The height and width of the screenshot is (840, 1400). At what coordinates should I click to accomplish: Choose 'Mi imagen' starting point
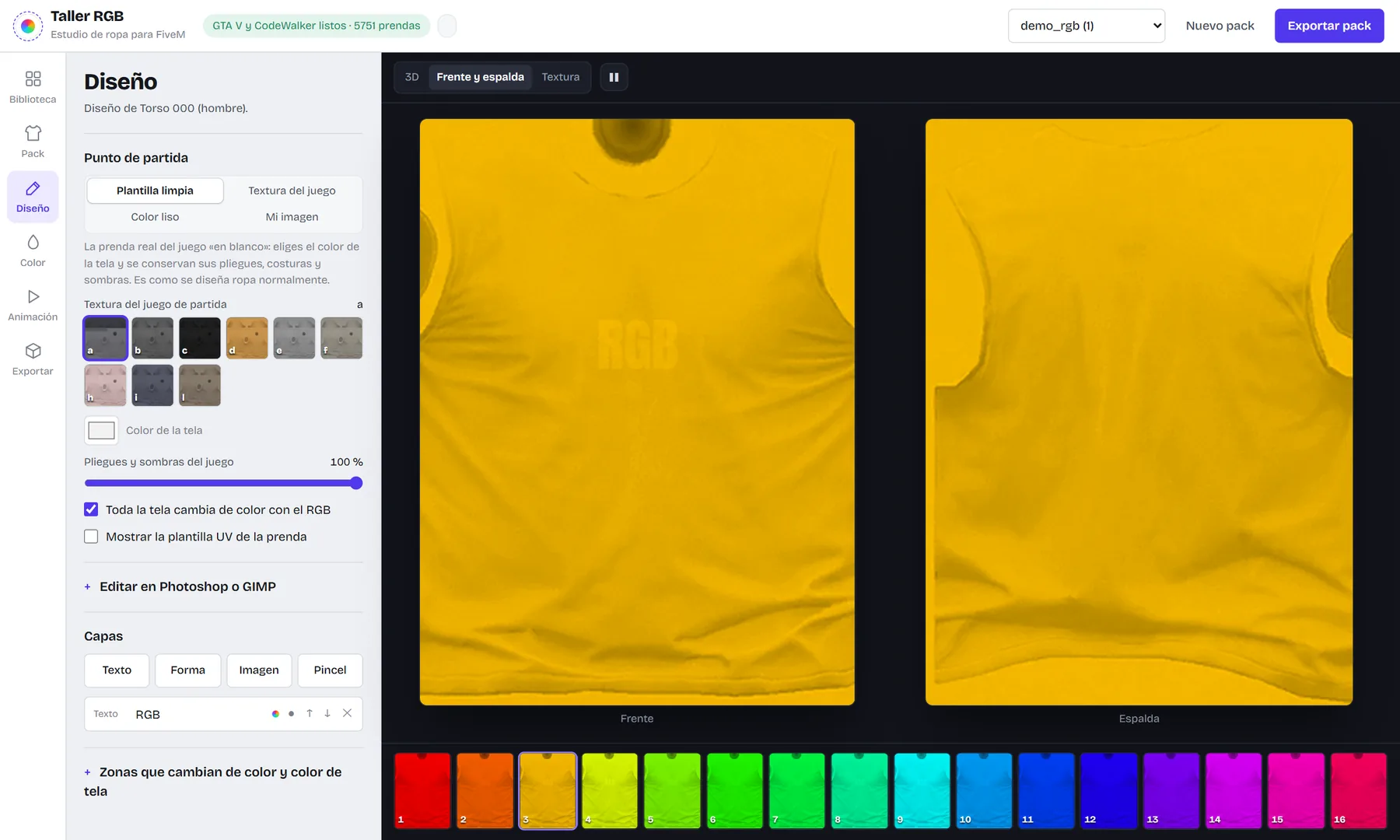pos(292,217)
